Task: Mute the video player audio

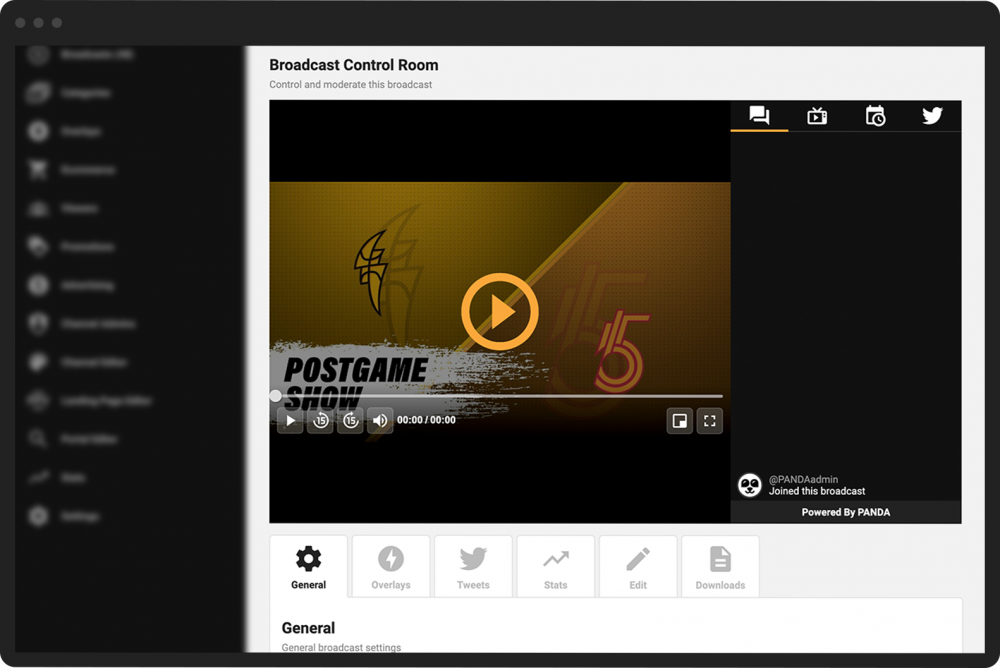Action: (x=380, y=421)
